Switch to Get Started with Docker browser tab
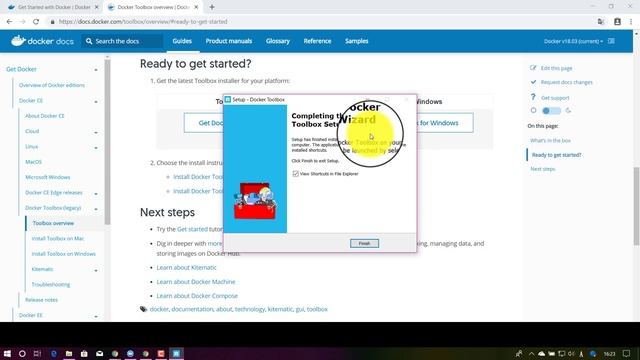This screenshot has height=360, width=640. 54,7
